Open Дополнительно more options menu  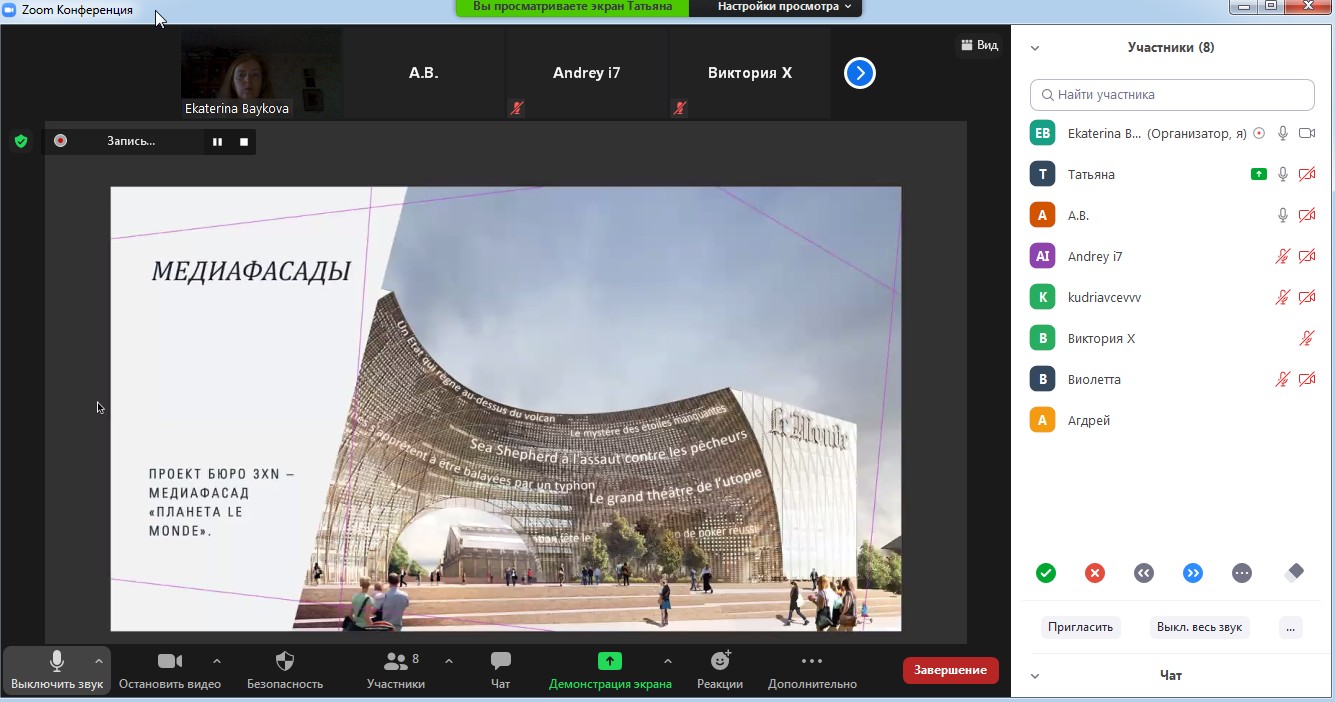812,670
